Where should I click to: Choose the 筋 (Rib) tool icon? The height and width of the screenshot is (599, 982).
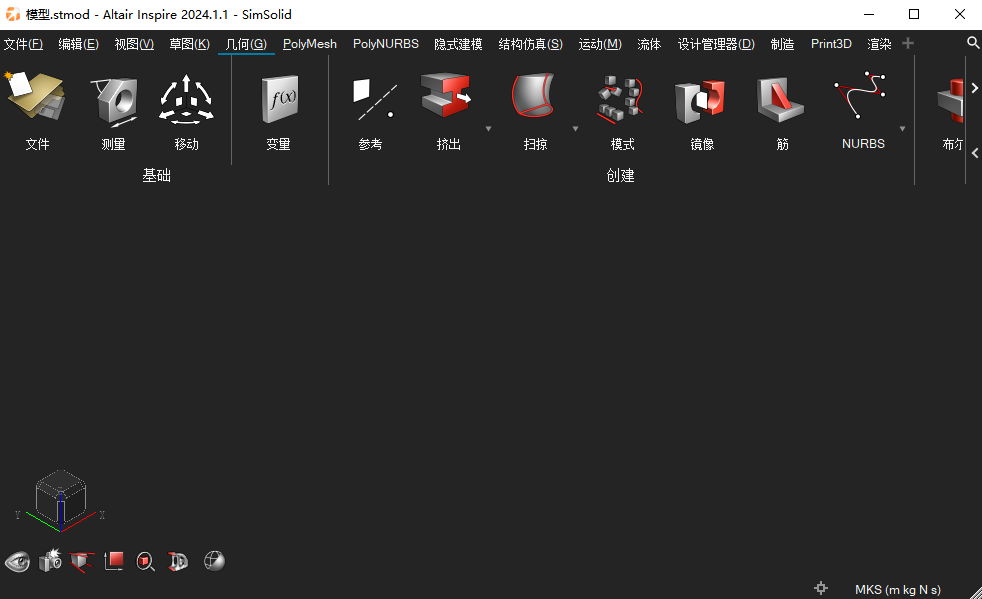pos(781,99)
